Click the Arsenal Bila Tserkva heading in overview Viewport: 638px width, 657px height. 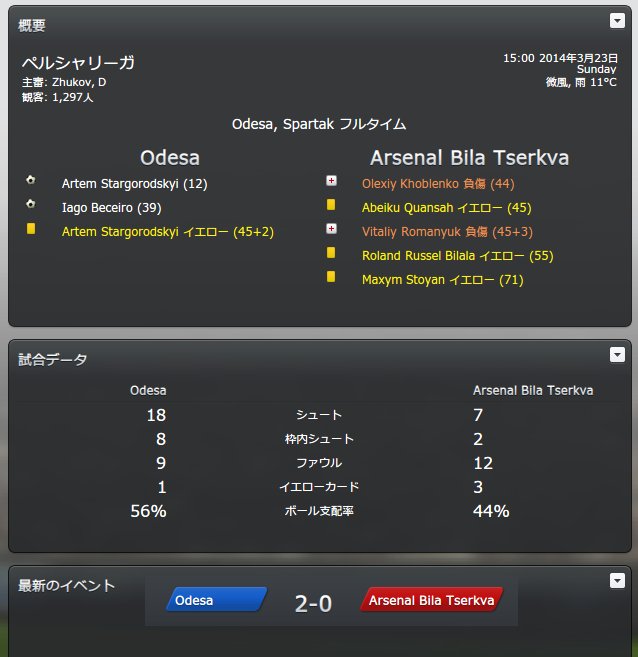click(x=469, y=158)
